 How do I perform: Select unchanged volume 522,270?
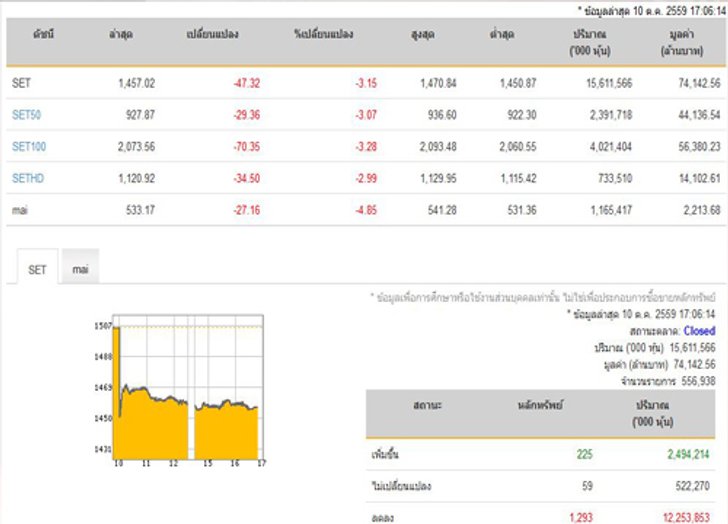click(693, 486)
